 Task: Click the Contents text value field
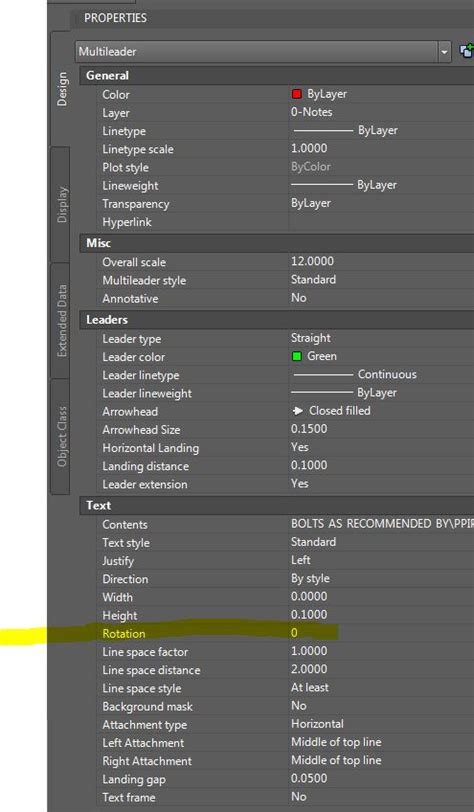coord(381,524)
